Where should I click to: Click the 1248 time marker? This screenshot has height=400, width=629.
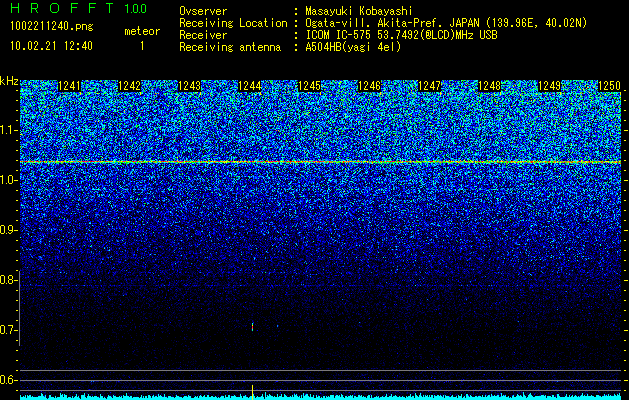tap(489, 86)
